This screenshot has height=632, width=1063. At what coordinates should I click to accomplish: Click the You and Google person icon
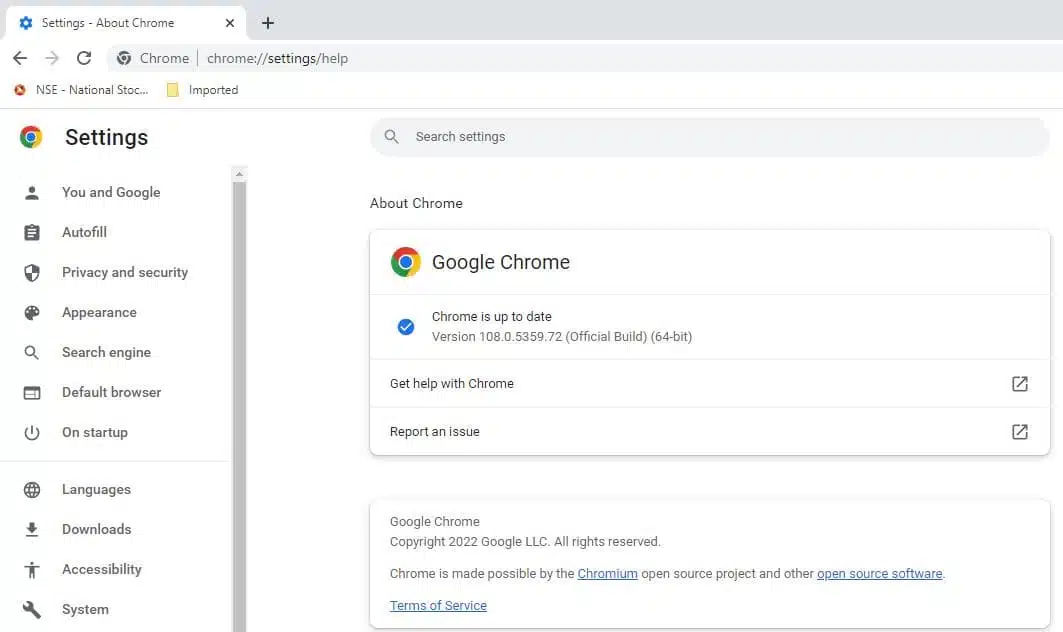point(32,193)
